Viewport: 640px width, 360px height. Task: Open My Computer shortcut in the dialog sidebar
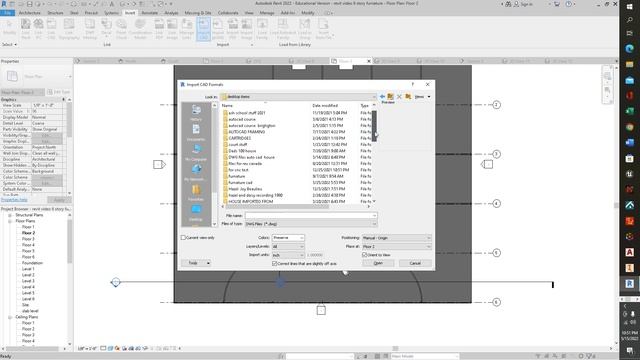pos(196,152)
